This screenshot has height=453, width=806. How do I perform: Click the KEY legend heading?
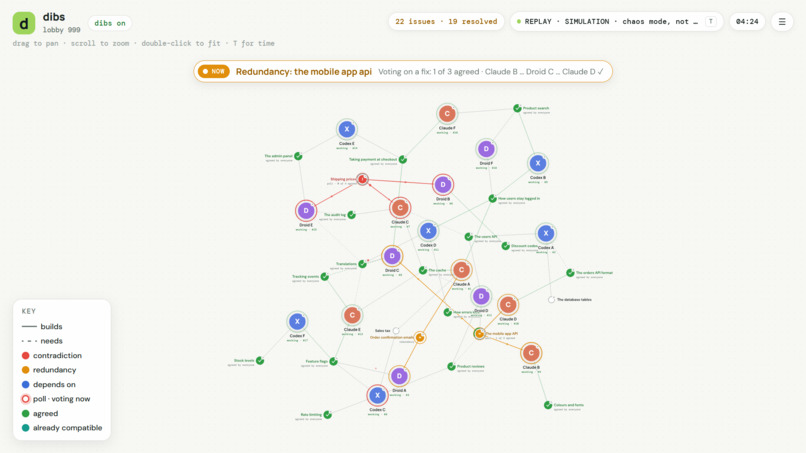(29, 311)
